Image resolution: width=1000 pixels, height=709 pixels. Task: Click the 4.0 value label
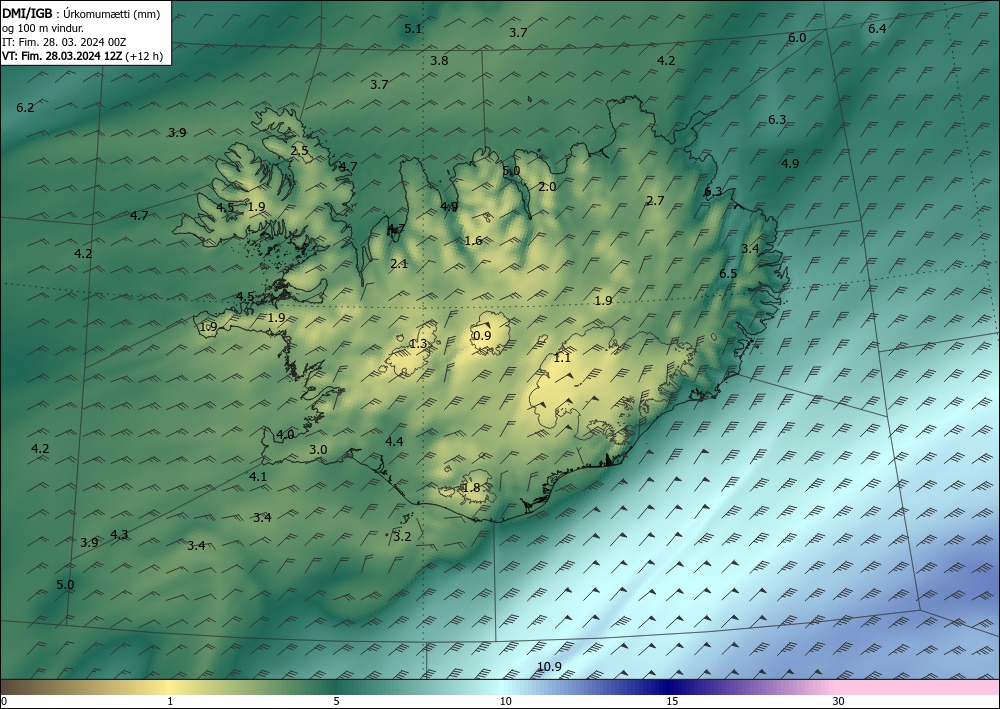tap(285, 435)
